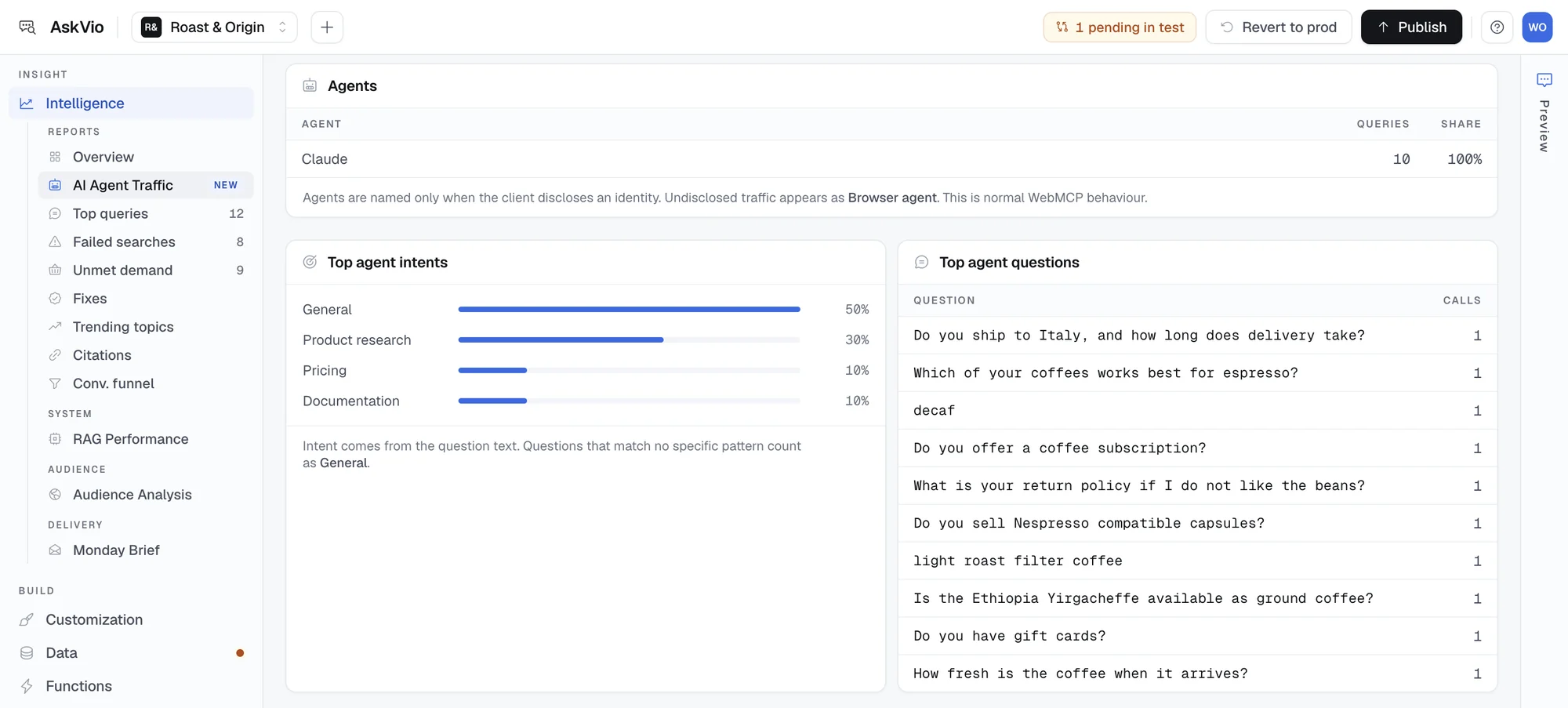
Task: Select the 'decaf' question row
Action: point(1197,411)
